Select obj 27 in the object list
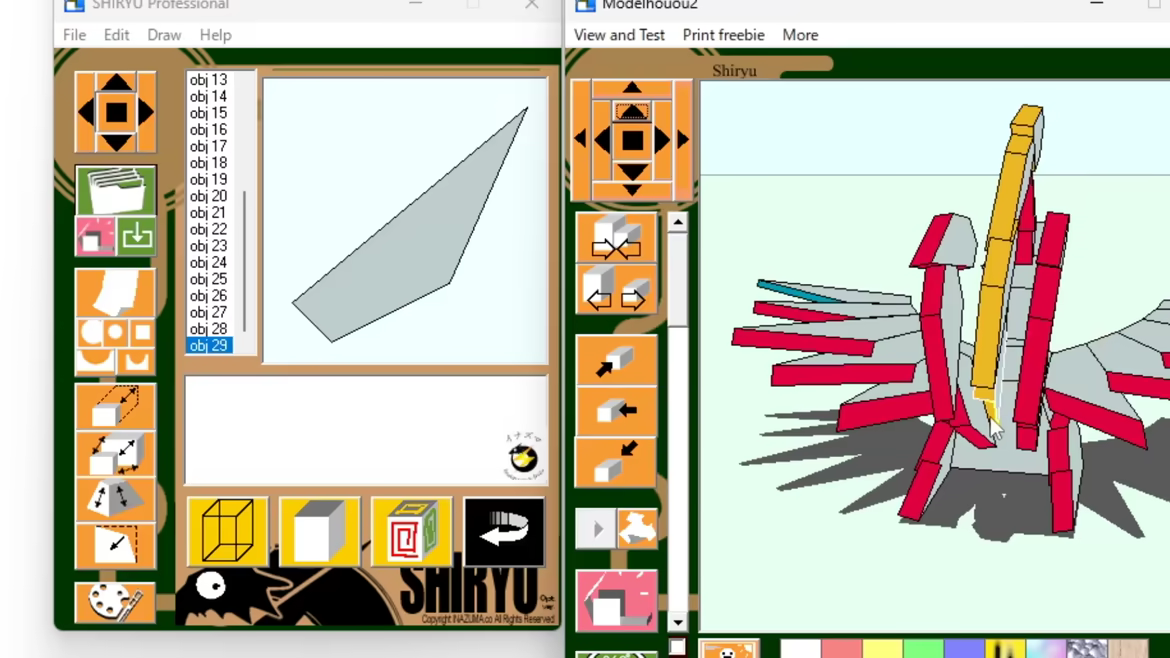The image size is (1170, 658). click(209, 313)
